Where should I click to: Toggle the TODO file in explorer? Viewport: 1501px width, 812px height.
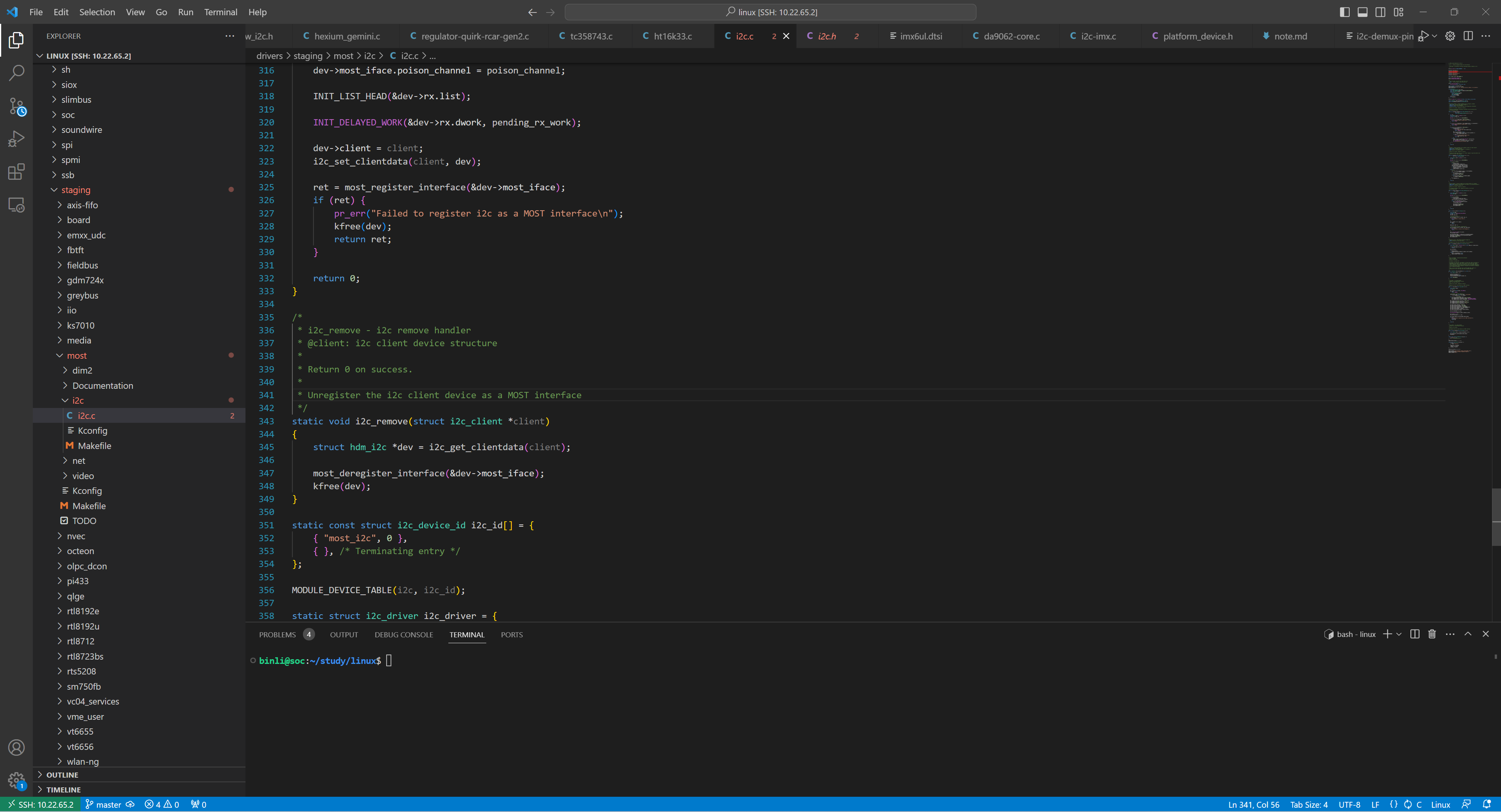[84, 520]
